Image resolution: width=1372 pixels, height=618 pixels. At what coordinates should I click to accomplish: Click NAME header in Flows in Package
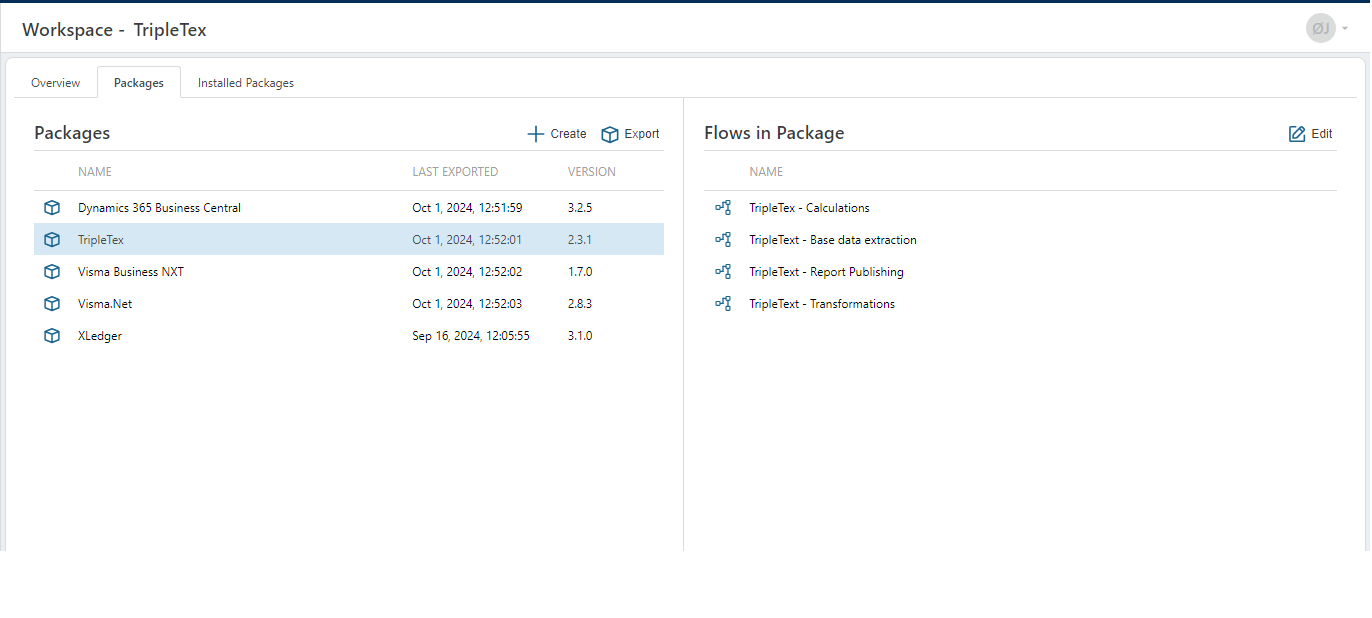coord(766,172)
